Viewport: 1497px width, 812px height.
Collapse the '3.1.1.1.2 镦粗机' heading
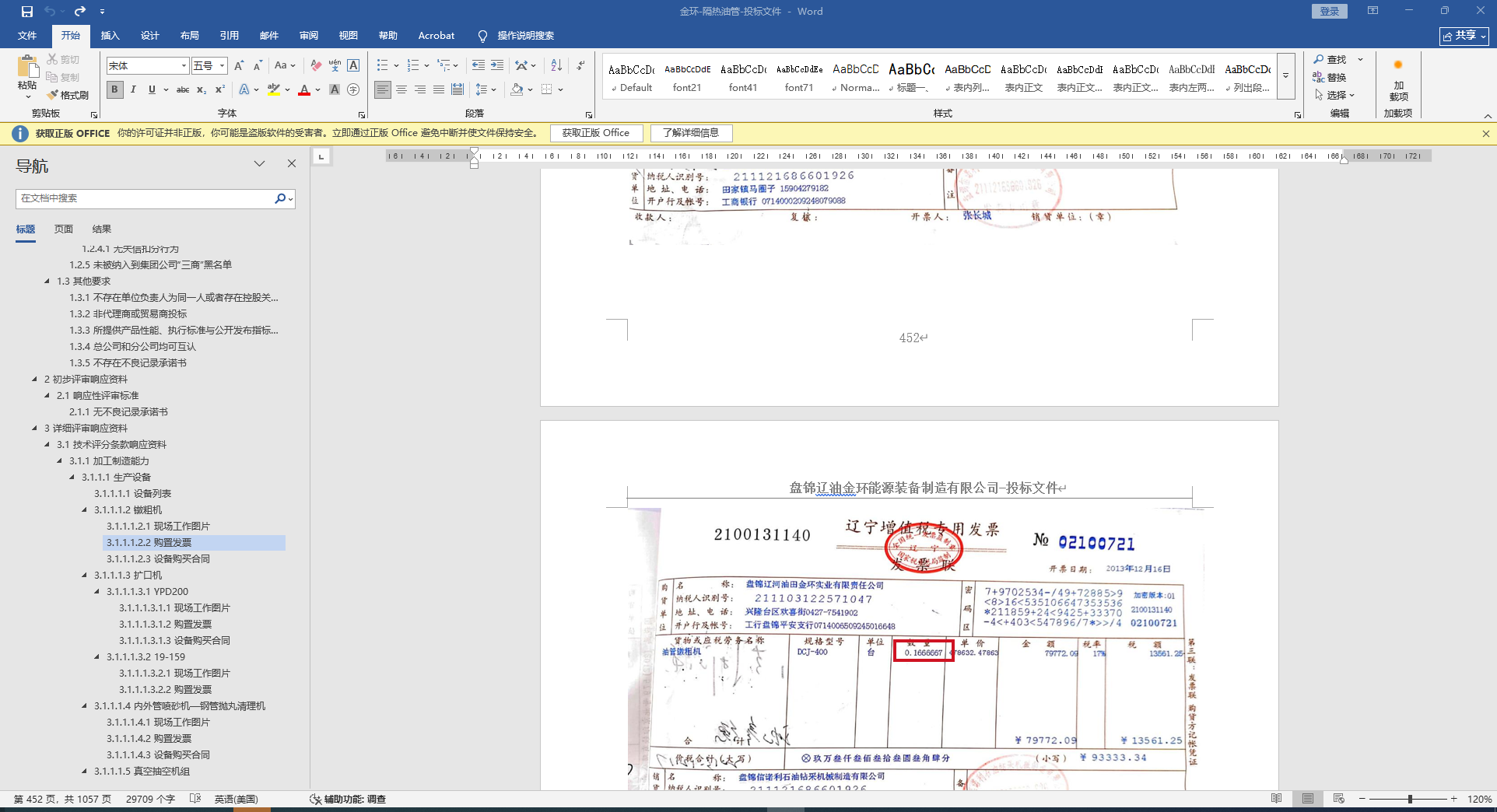tap(85, 510)
